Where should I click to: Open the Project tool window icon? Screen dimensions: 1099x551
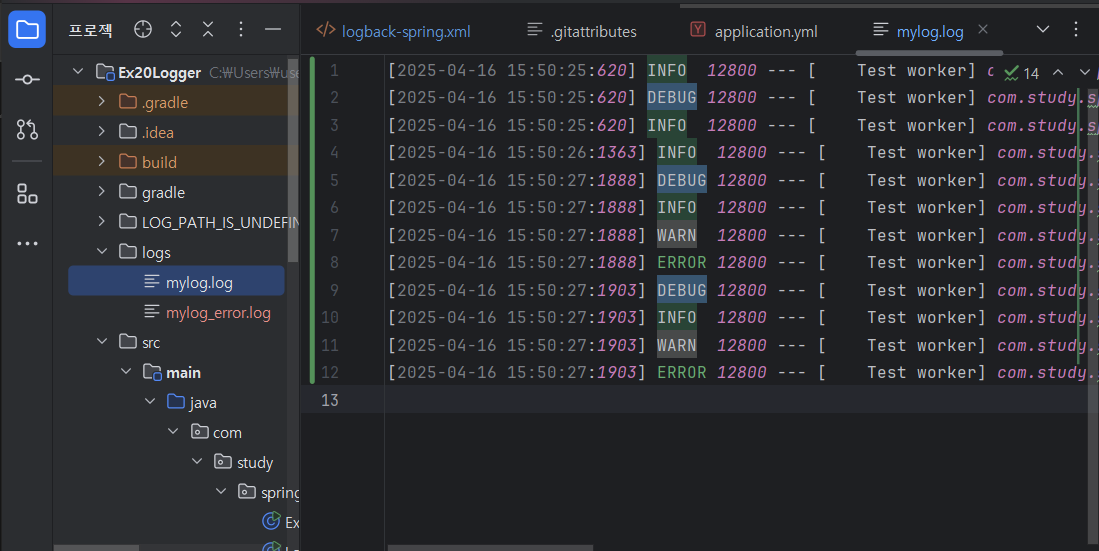[x=27, y=30]
